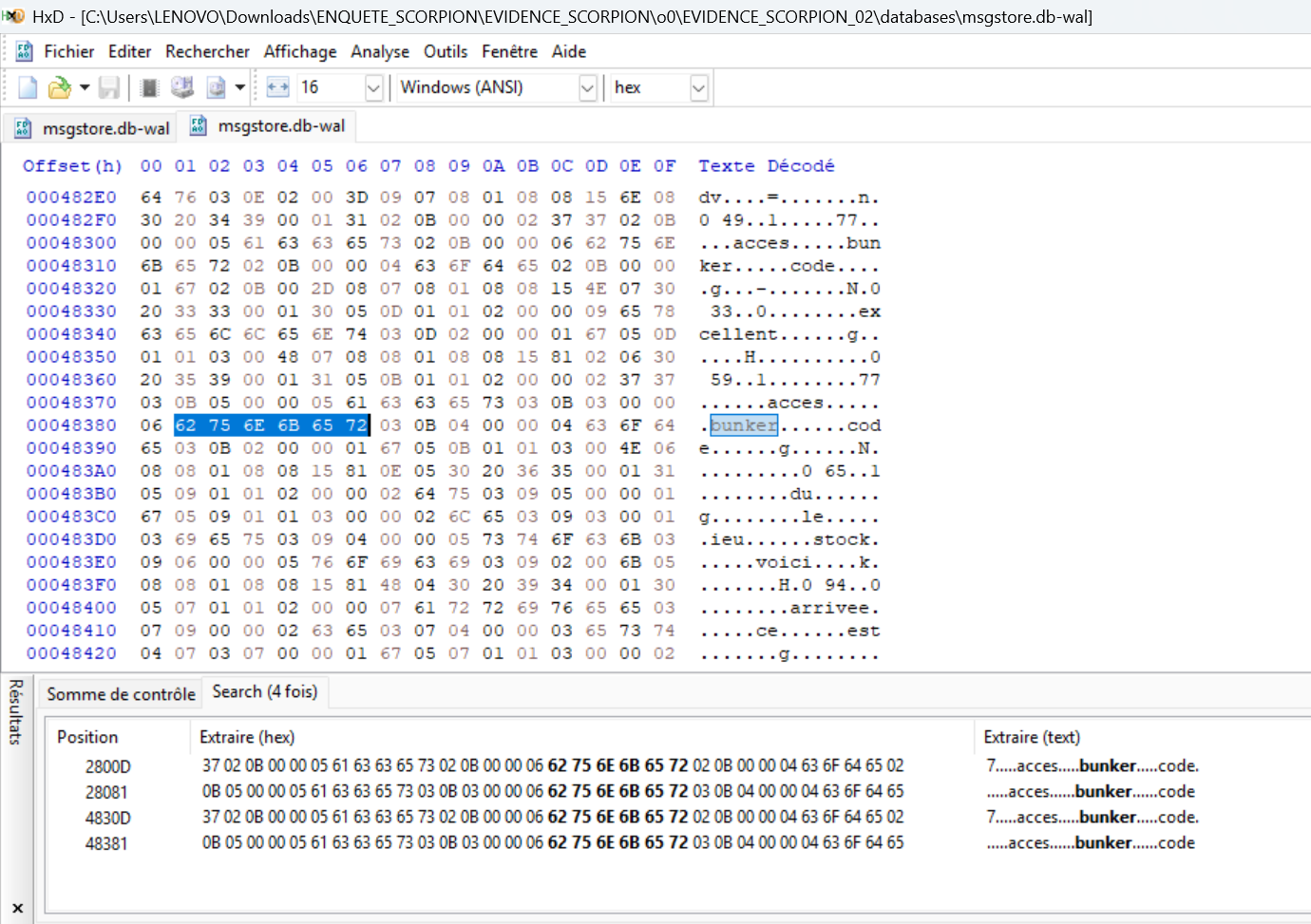The image size is (1311, 924).
Task: Click the Extraire (text) column header
Action: pos(1032,737)
